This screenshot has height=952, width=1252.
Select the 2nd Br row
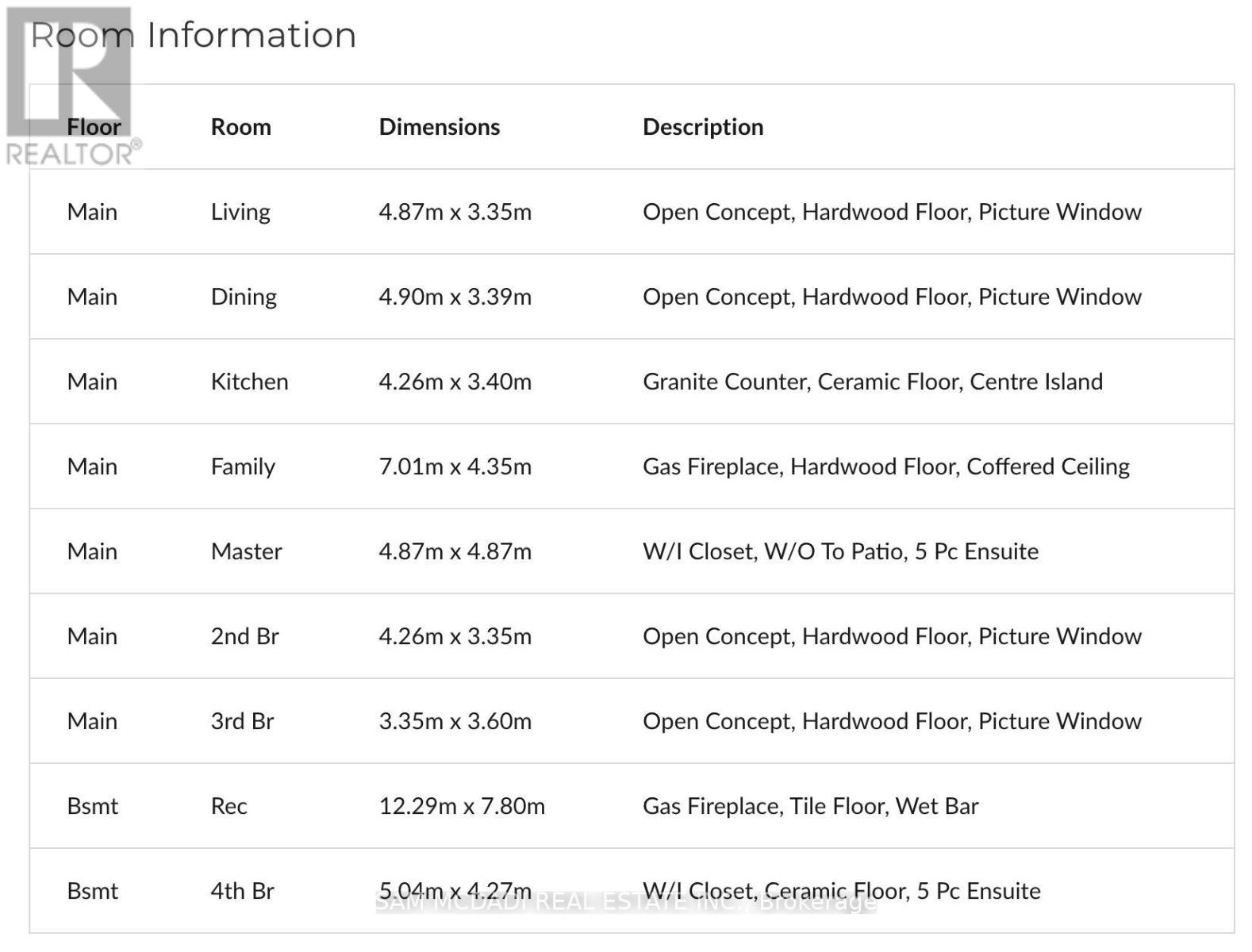(x=632, y=636)
